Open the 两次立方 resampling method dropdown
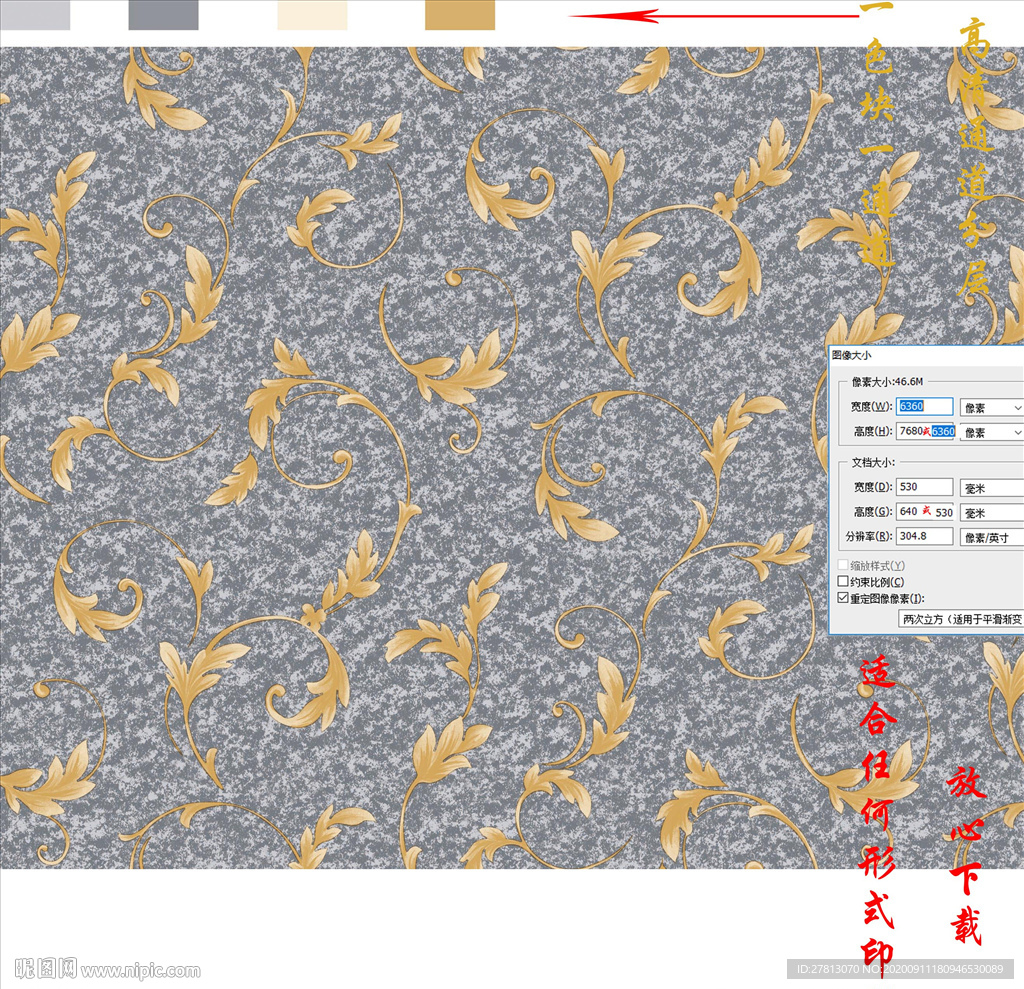Screen dimensions: 1024x989 tap(961, 619)
